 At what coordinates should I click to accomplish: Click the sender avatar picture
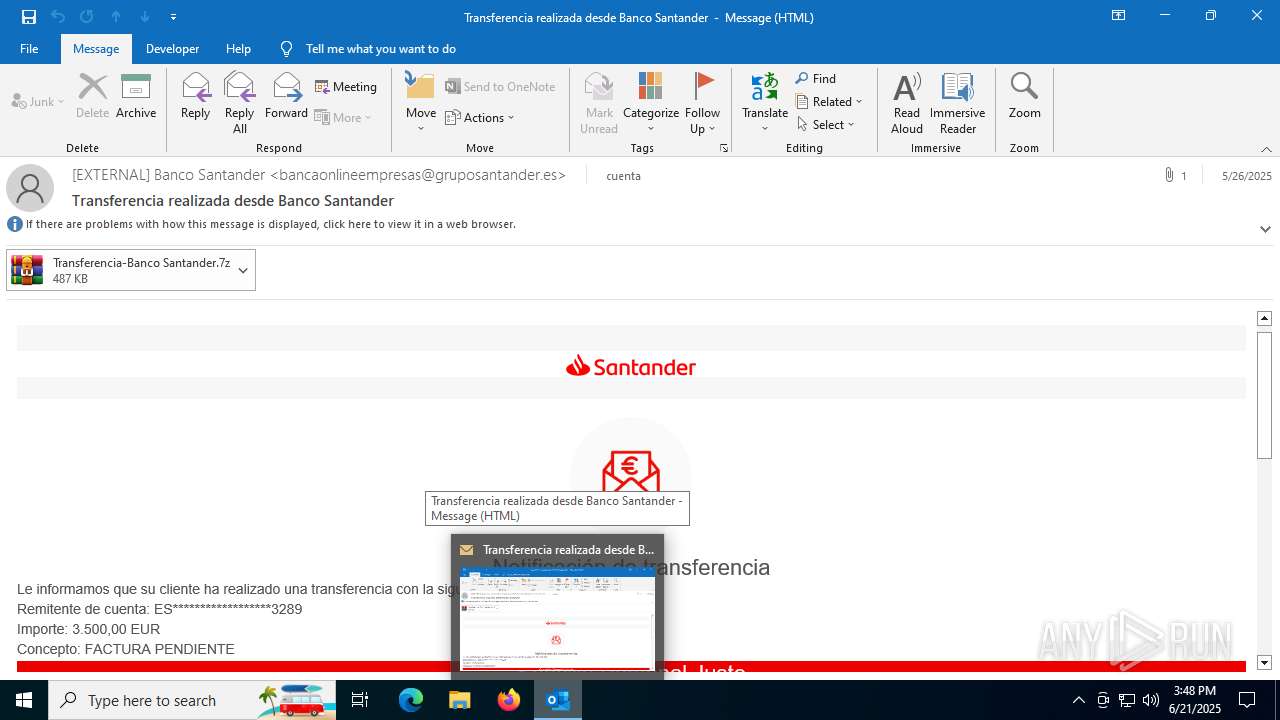coord(30,188)
